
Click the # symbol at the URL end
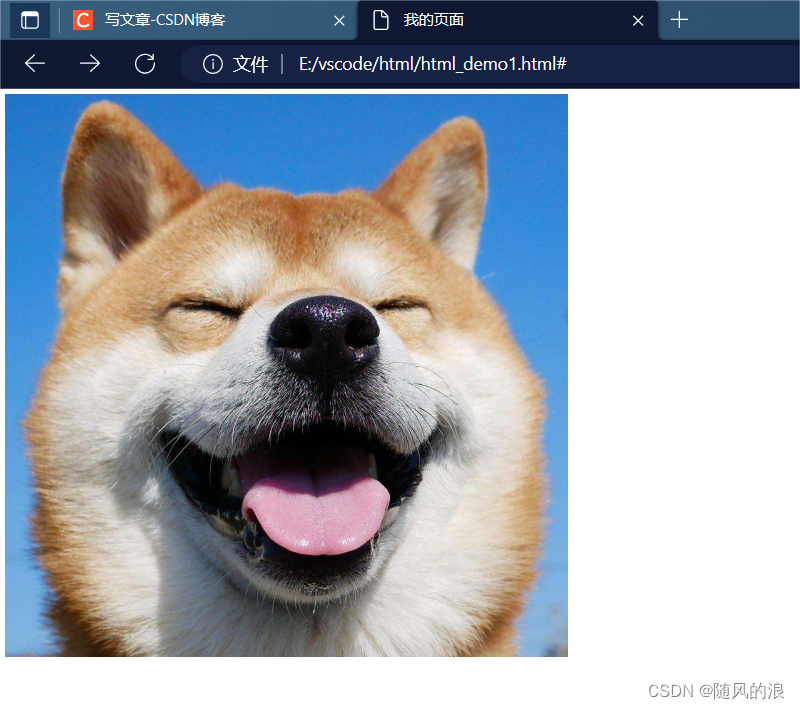point(563,63)
